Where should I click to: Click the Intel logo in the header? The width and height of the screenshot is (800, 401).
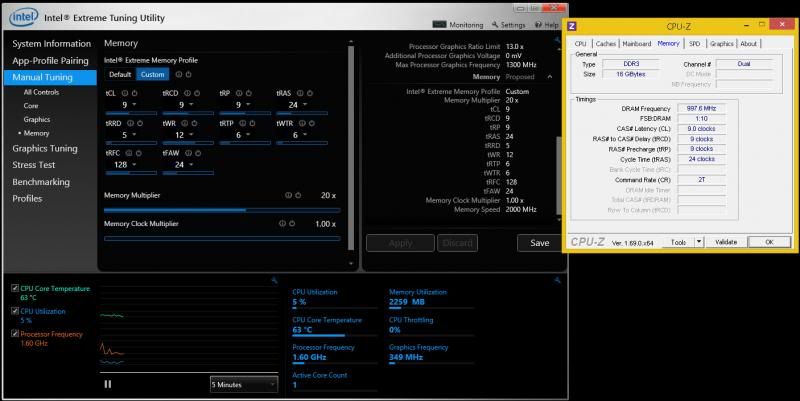23,17
